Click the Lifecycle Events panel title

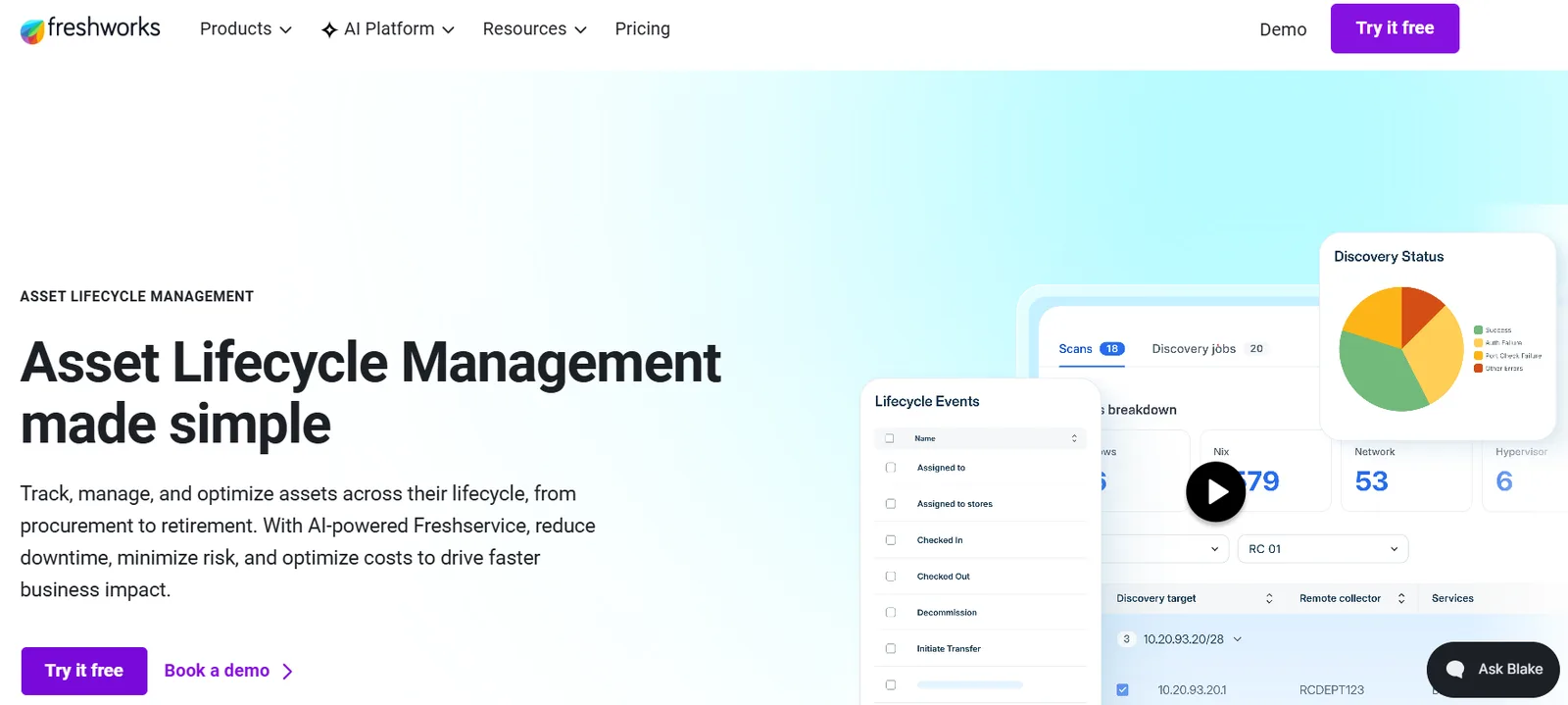click(927, 402)
